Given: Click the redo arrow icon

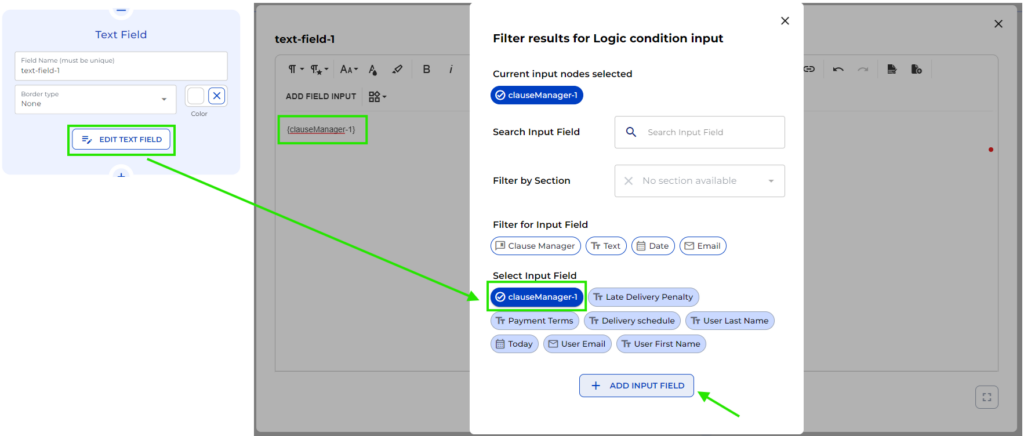Looking at the screenshot, I should (x=863, y=69).
